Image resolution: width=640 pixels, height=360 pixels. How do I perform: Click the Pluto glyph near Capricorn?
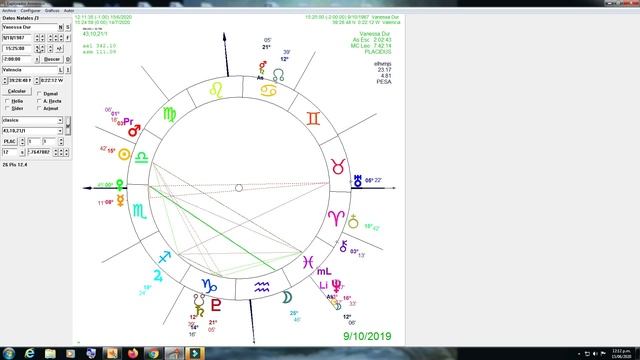tap(216, 305)
